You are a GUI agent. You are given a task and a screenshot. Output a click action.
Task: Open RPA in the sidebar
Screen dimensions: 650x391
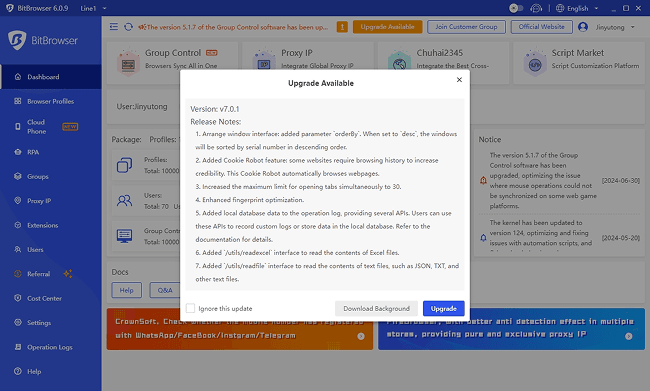coord(51,152)
